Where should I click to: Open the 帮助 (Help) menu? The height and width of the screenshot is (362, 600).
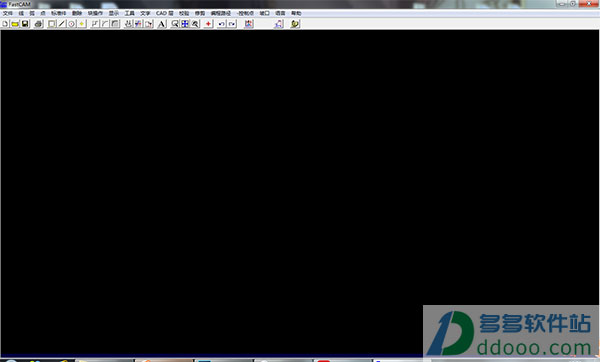pos(296,13)
